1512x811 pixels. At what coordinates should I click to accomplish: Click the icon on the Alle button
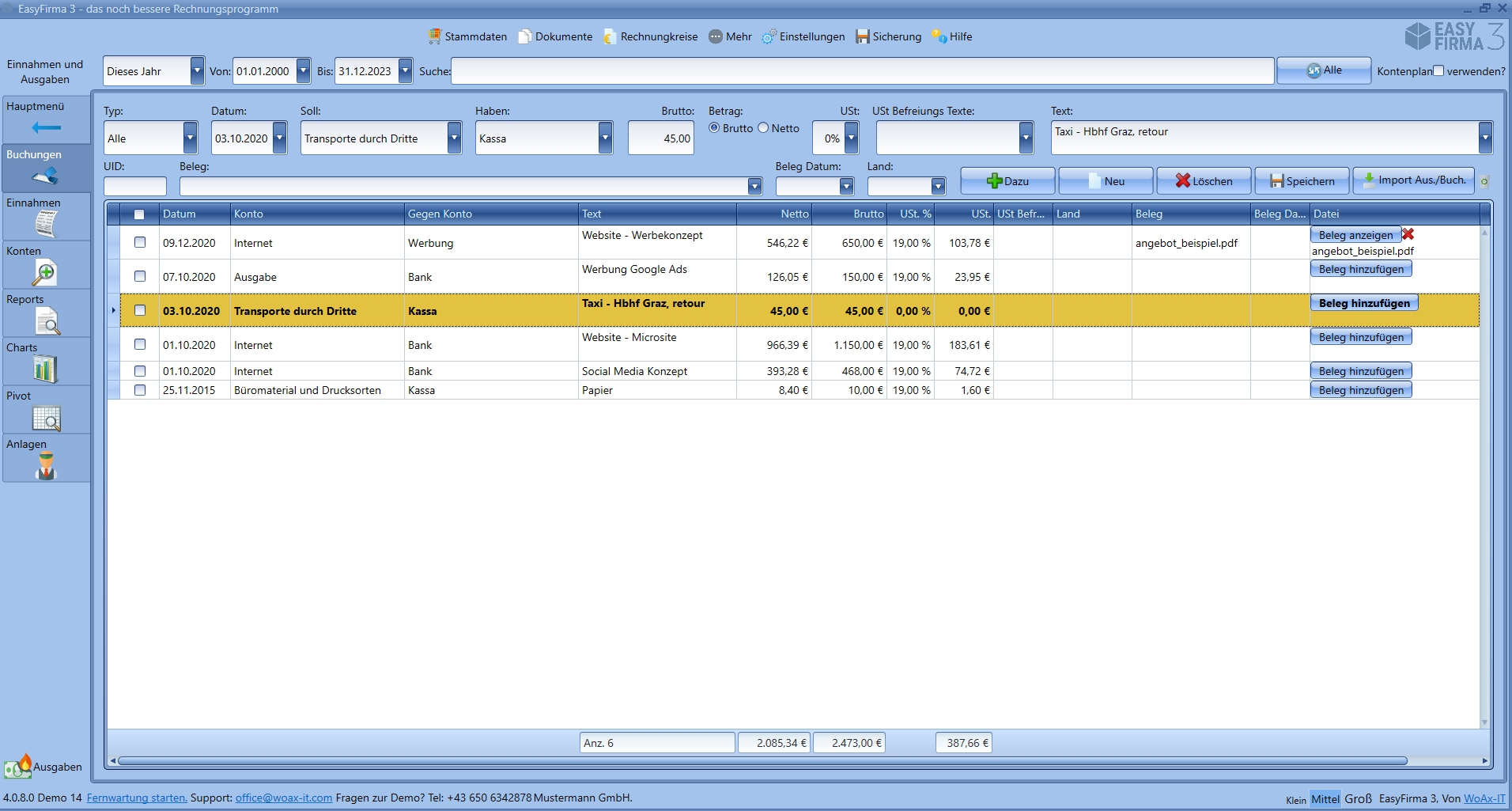tap(1314, 70)
